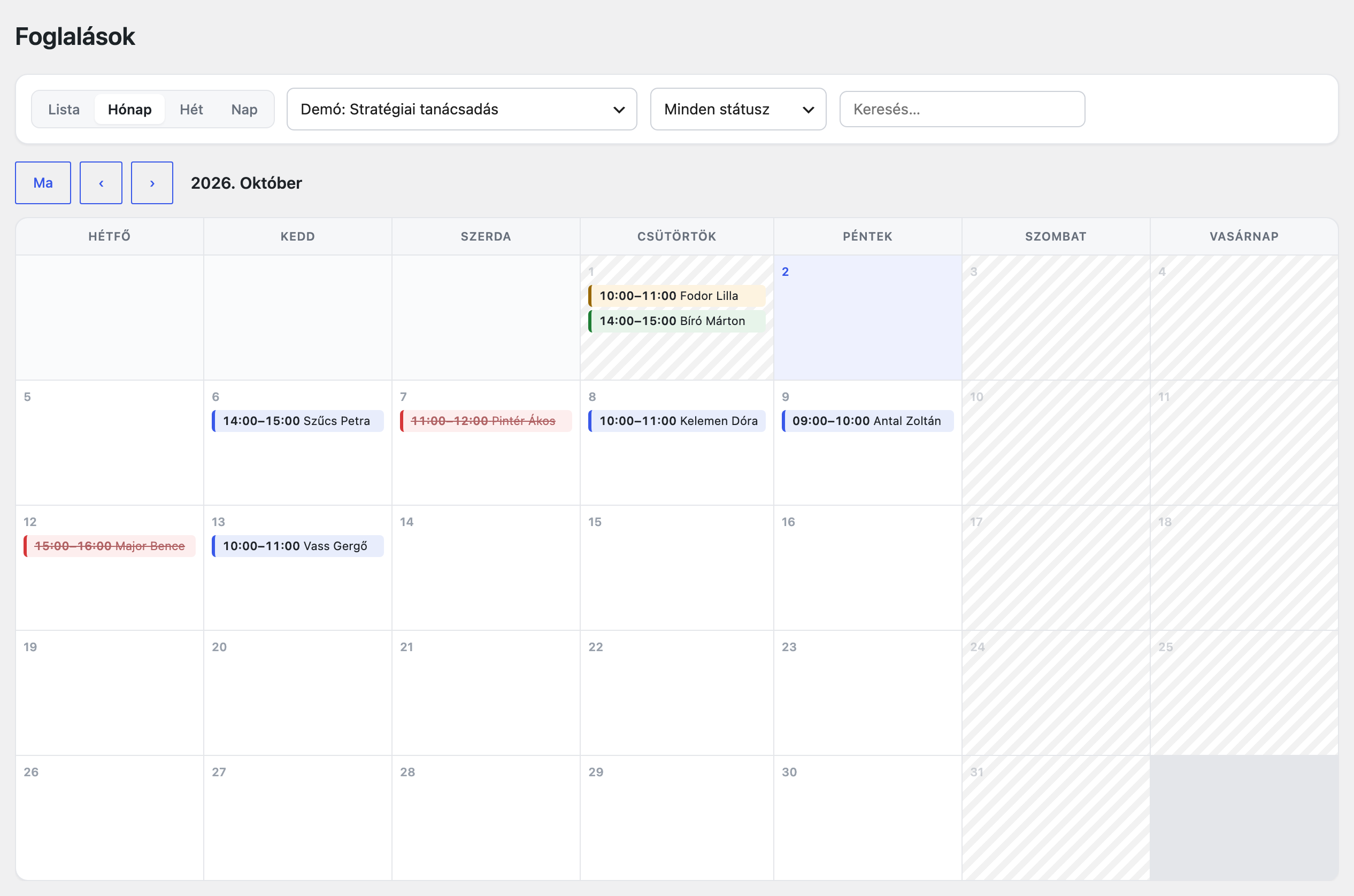Go to previous month with left chevron
This screenshot has width=1354, height=896.
pos(101,183)
